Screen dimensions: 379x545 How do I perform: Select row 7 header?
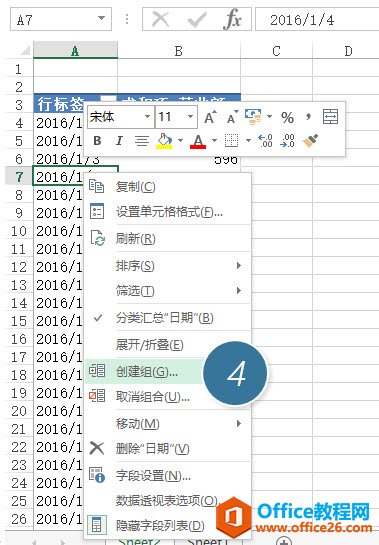tap(19, 177)
